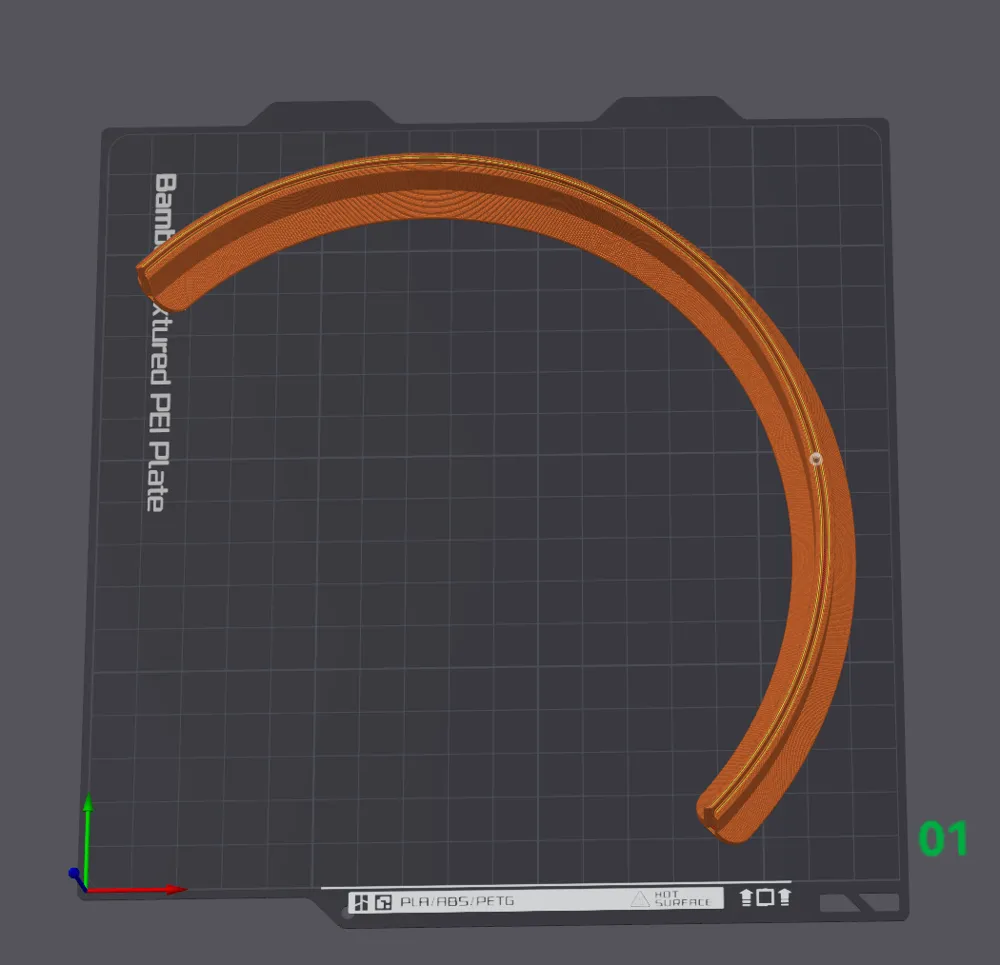Click the hot surface warning triangle
1000x965 pixels.
coord(640,899)
